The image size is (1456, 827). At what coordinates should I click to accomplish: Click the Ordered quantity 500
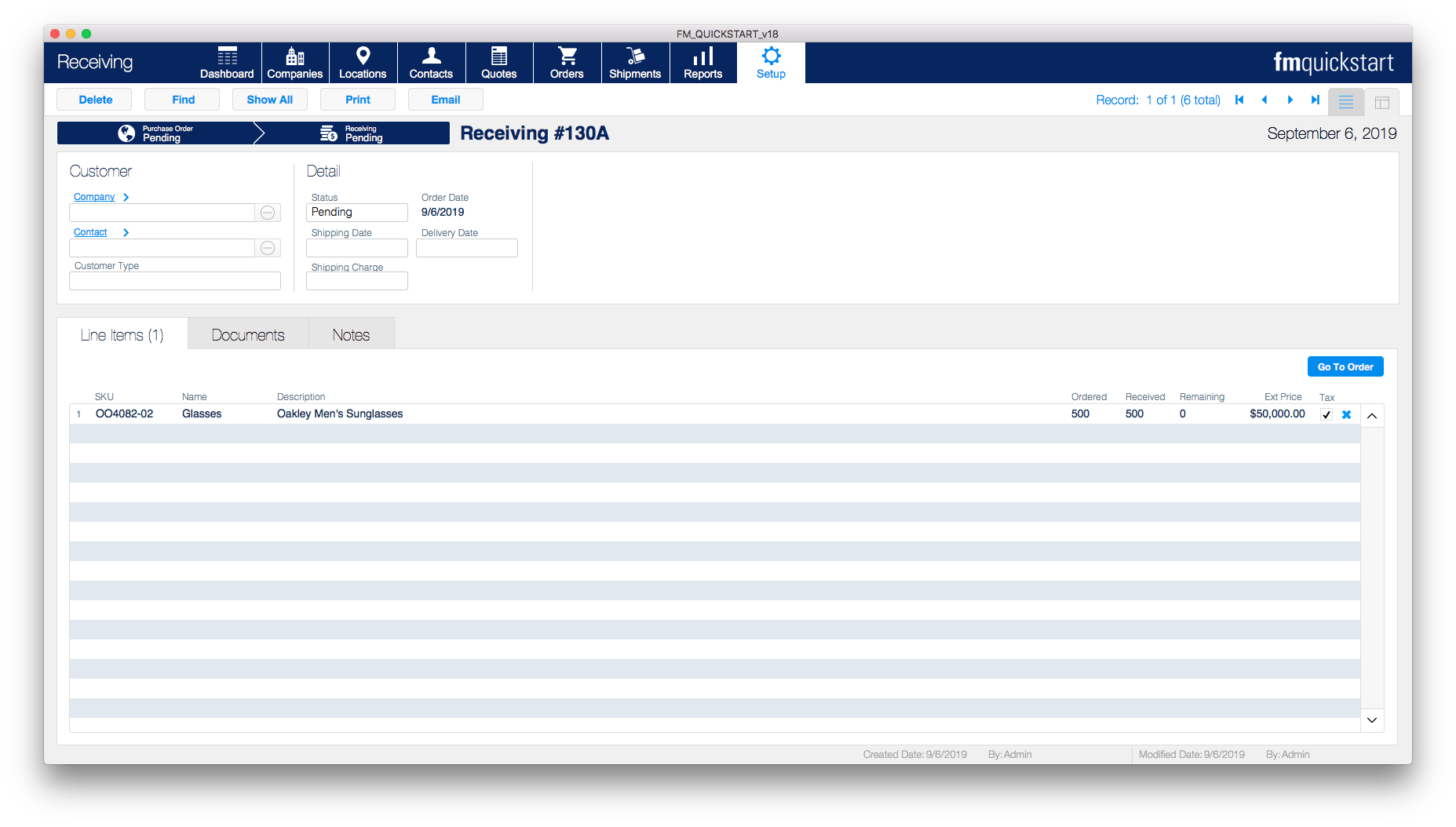(x=1080, y=413)
